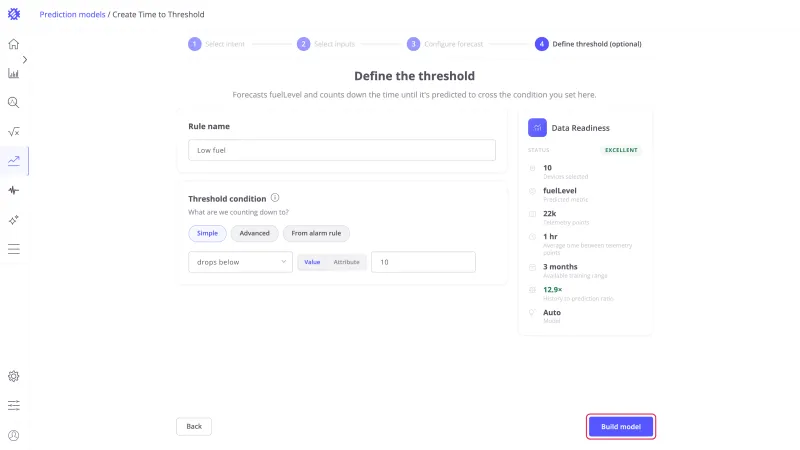Click the Back button
Viewport: 800px width, 450px height.
click(x=194, y=427)
